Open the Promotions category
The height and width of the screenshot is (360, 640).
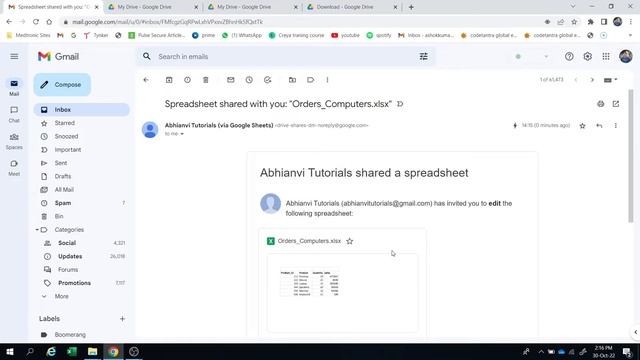click(74, 283)
